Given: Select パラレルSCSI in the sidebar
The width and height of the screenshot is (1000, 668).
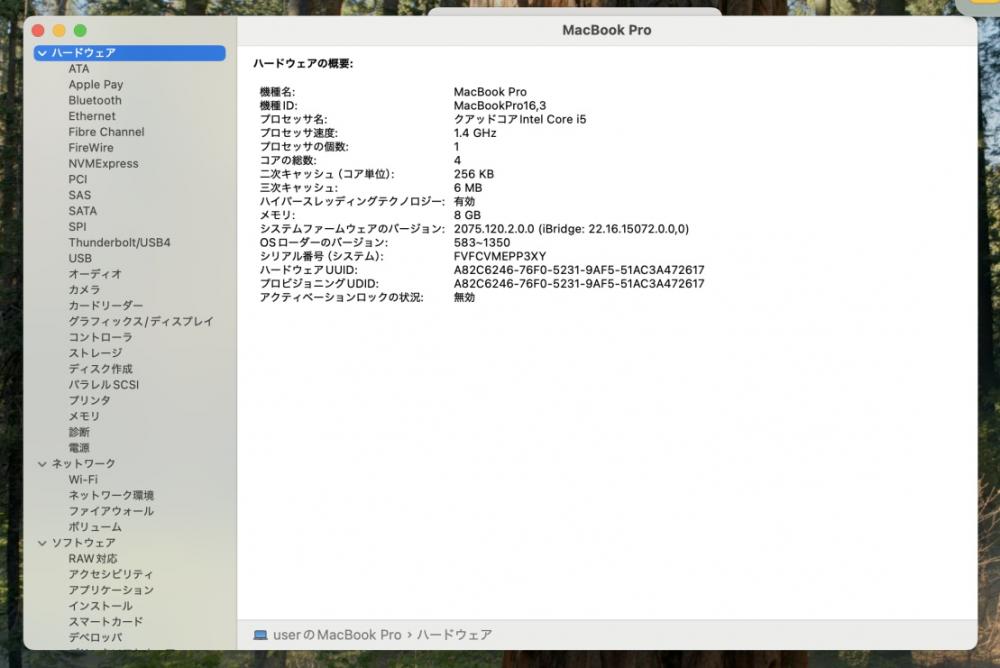Looking at the screenshot, I should pyautogui.click(x=104, y=385).
